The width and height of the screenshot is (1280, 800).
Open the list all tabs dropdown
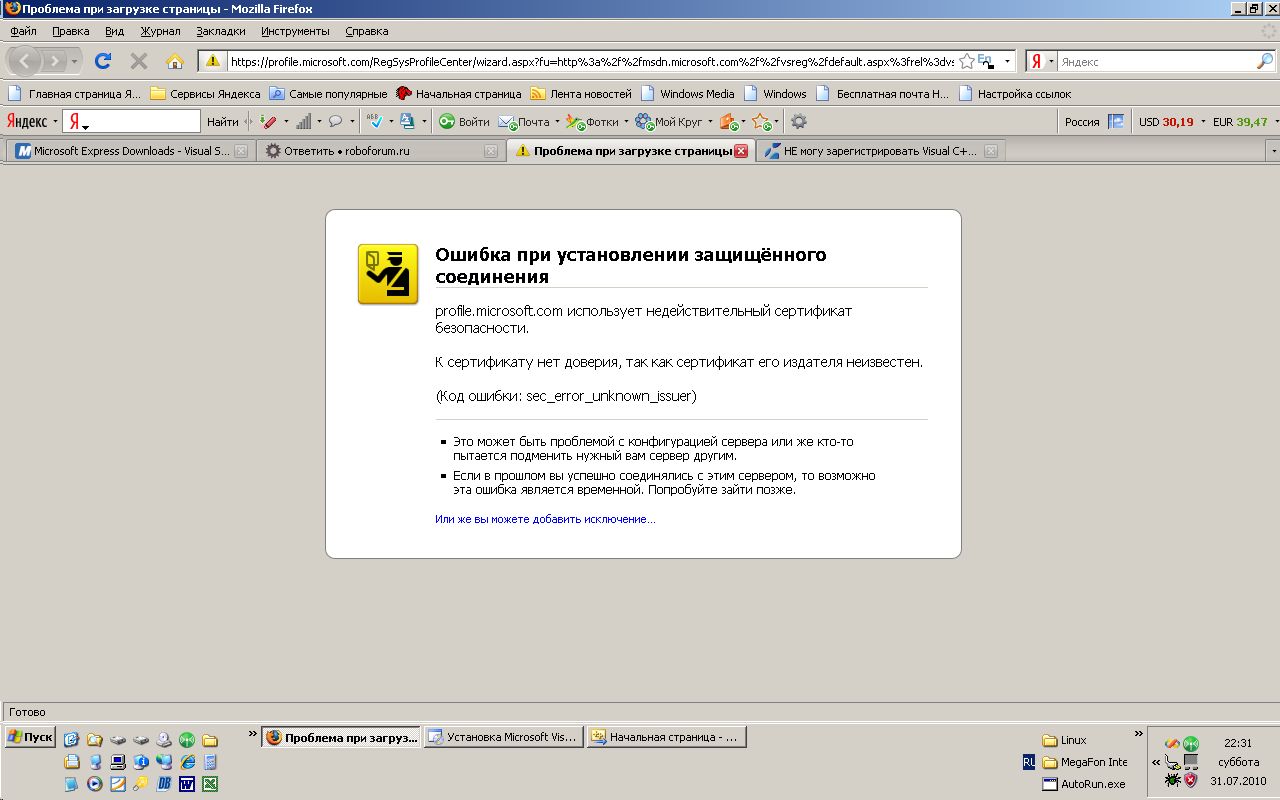click(x=1273, y=151)
